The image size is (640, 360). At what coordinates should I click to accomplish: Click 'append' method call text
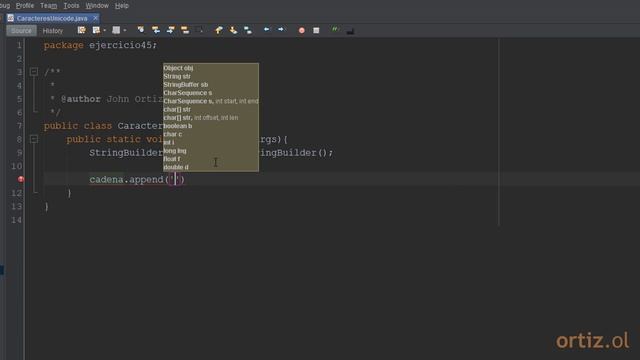pos(146,180)
